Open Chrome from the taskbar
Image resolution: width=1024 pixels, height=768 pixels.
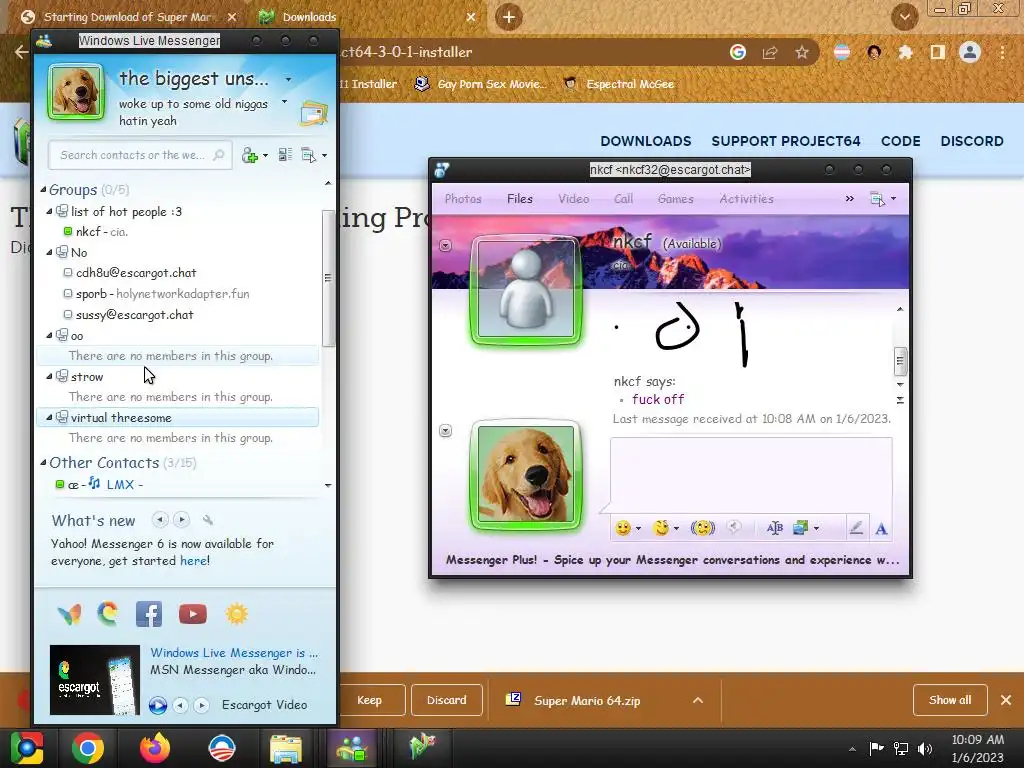88,748
